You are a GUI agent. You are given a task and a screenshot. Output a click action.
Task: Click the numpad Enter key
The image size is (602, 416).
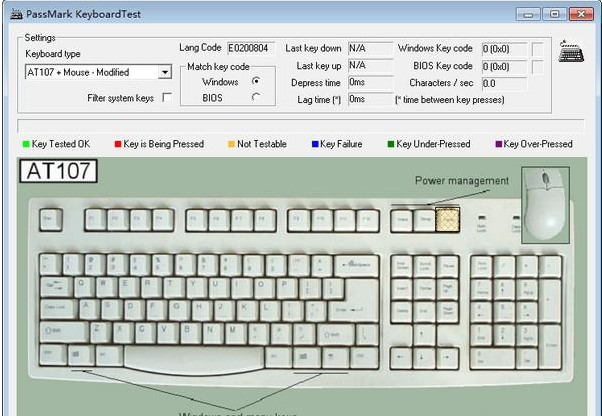click(550, 347)
